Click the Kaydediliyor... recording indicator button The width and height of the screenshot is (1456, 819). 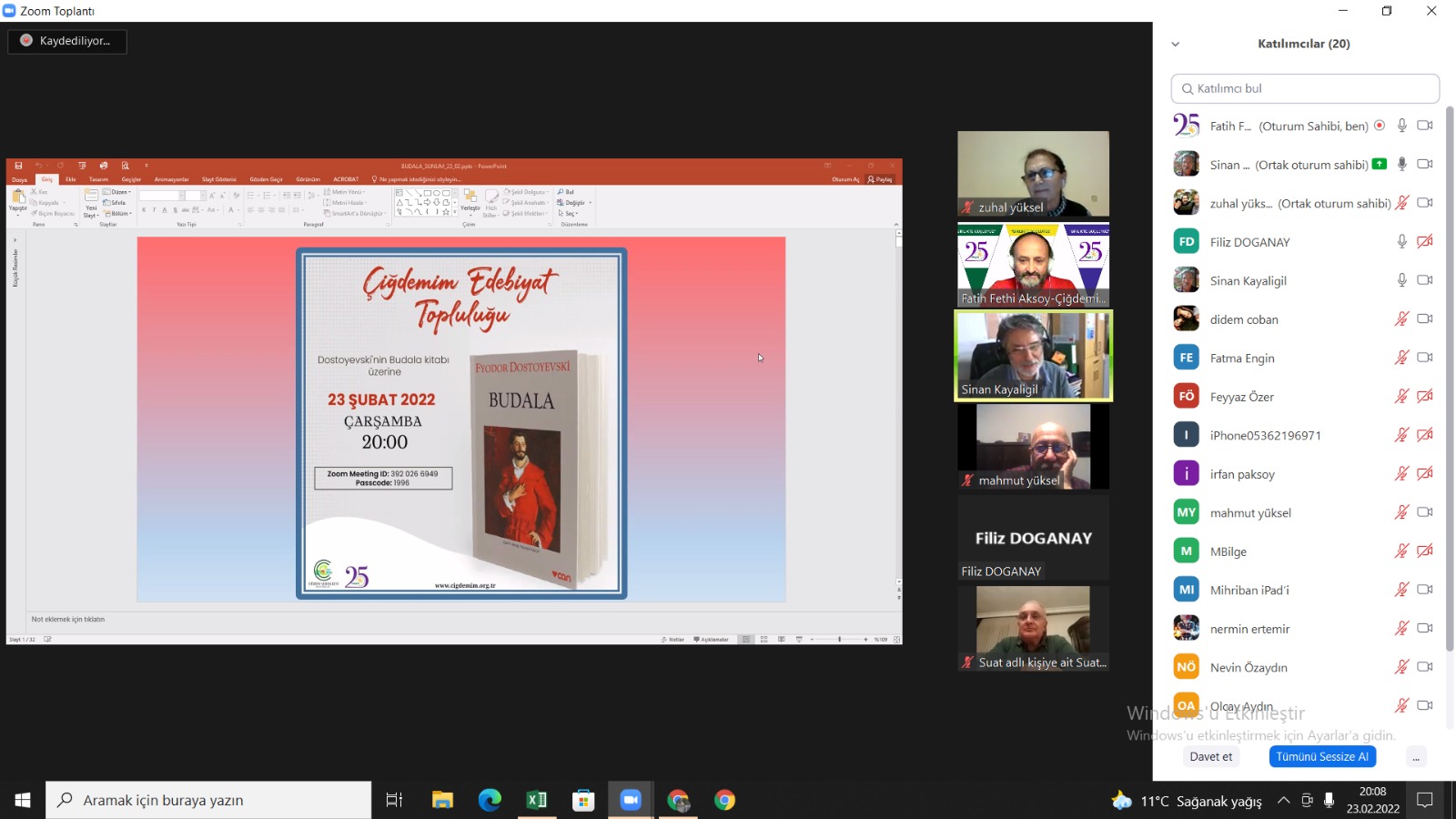67,41
